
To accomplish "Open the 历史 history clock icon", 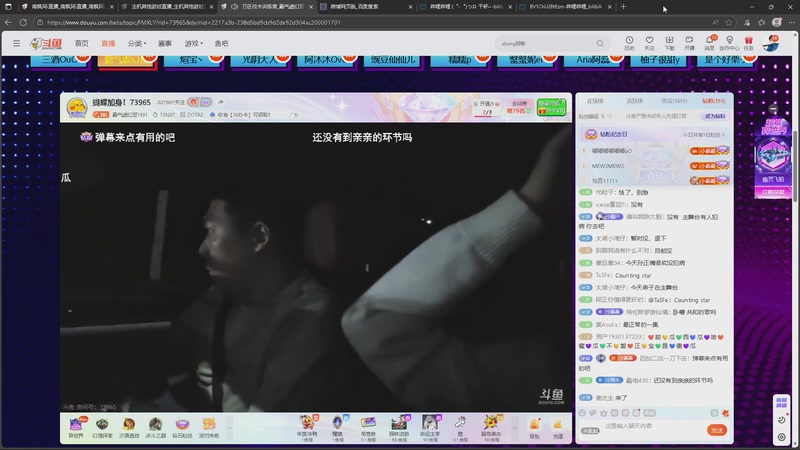I will point(630,43).
